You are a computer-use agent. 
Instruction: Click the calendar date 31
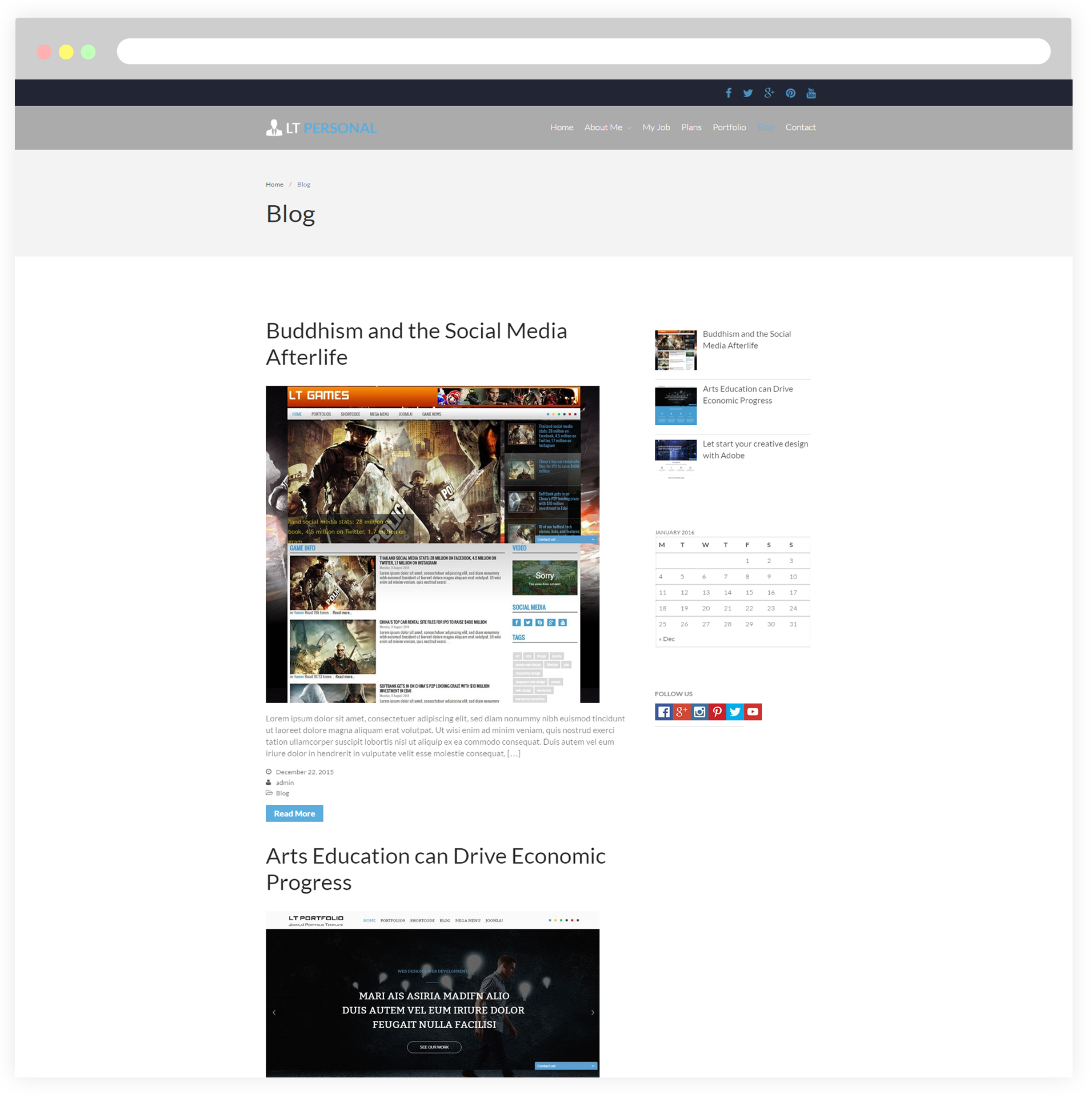793,625
